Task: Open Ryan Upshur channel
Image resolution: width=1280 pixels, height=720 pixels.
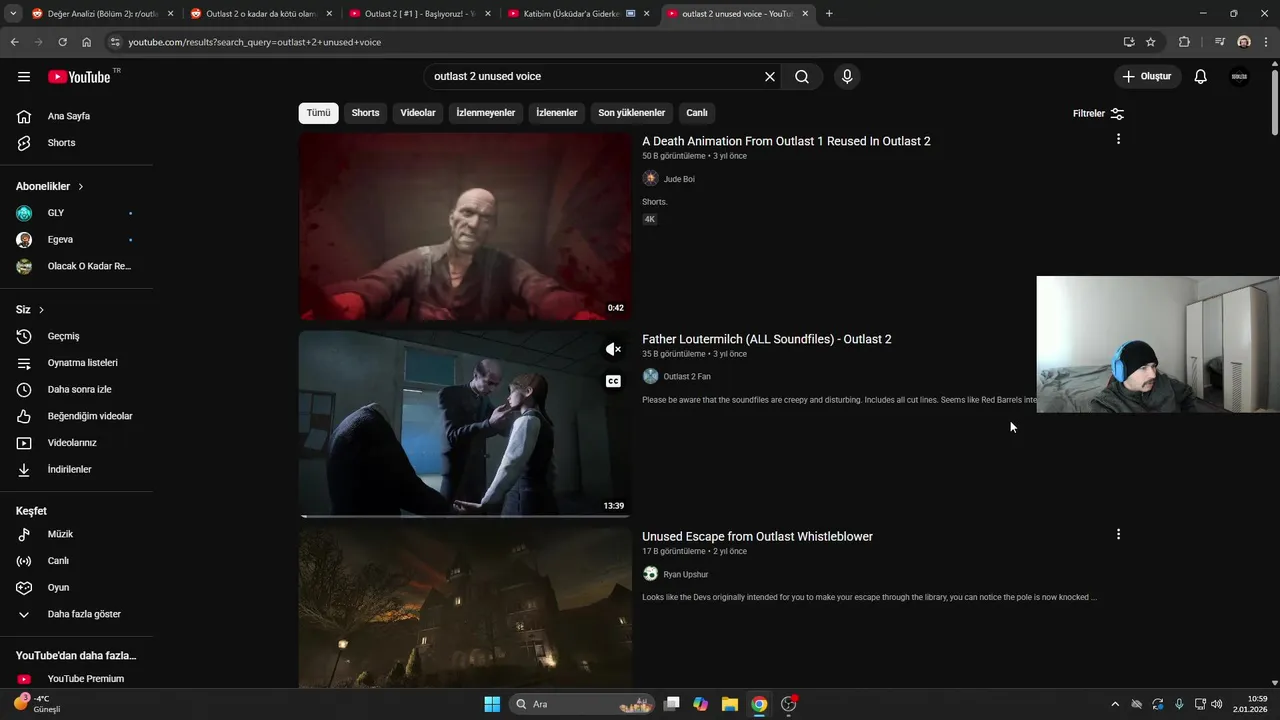Action: [x=686, y=574]
